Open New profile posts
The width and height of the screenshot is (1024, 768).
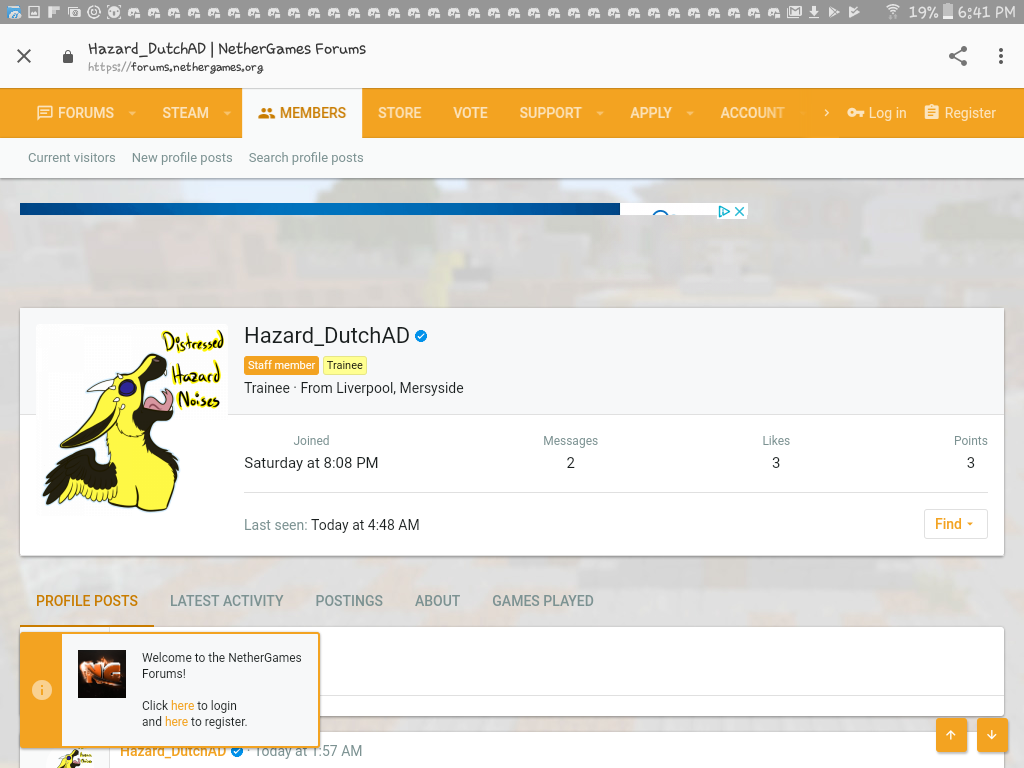(x=182, y=157)
